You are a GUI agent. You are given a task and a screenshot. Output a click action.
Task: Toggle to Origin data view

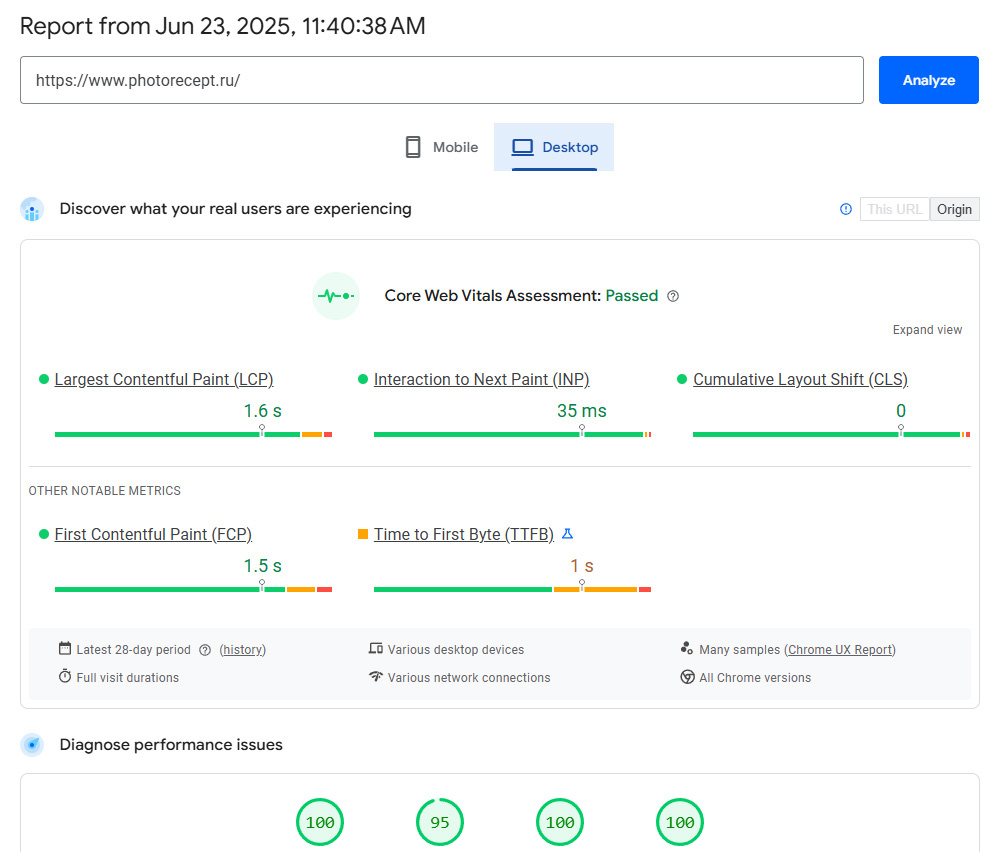(x=954, y=209)
